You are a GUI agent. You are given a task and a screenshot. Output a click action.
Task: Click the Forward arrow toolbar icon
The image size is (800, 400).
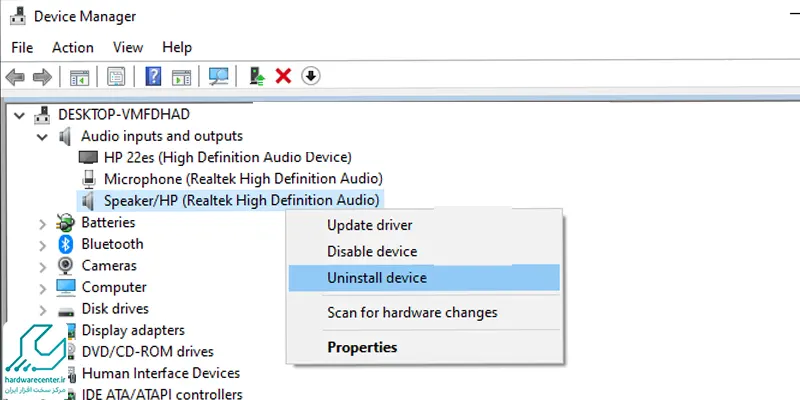pos(41,76)
